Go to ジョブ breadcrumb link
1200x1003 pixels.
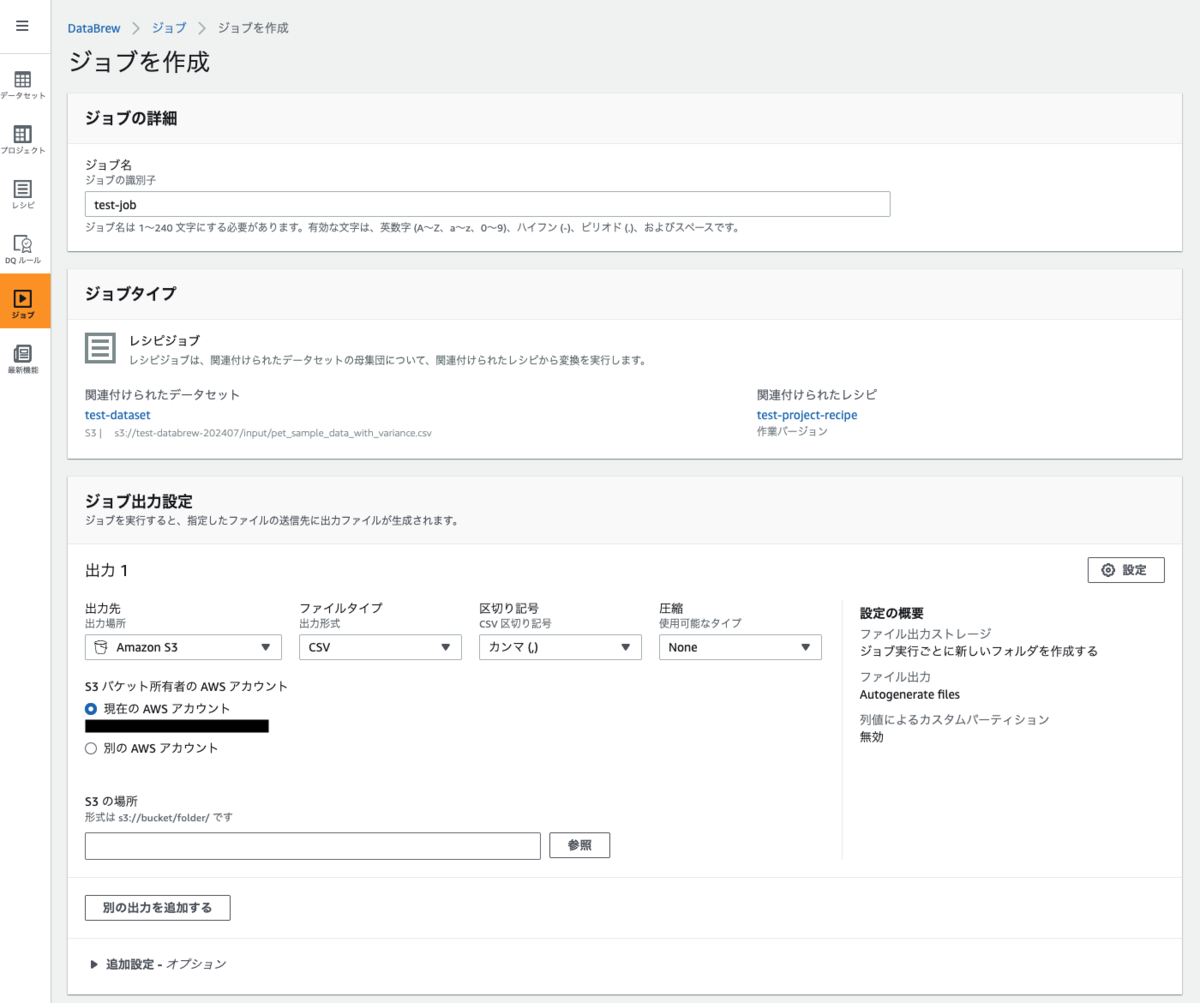[168, 28]
